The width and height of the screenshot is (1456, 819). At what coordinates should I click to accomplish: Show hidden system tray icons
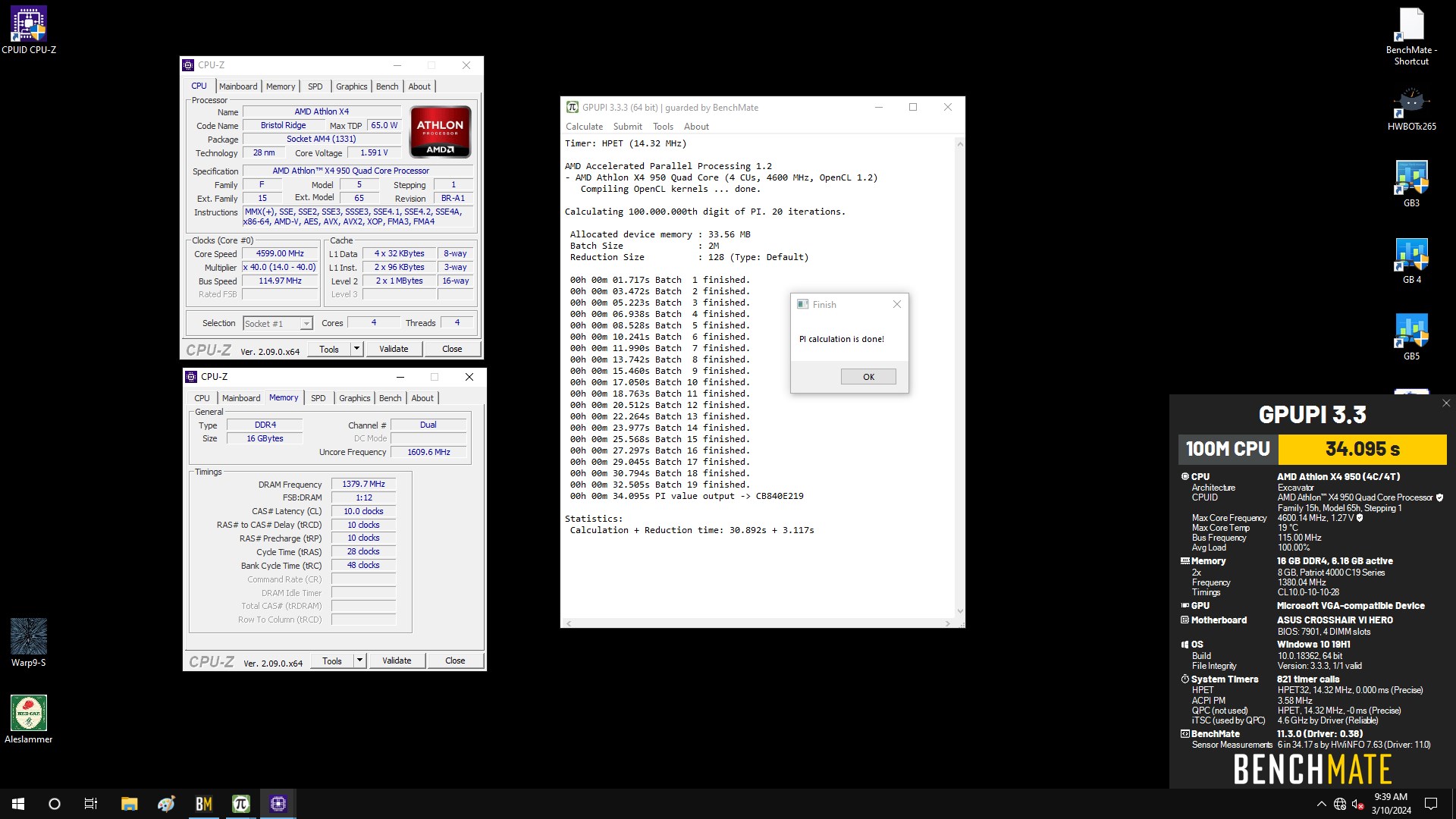click(1322, 804)
